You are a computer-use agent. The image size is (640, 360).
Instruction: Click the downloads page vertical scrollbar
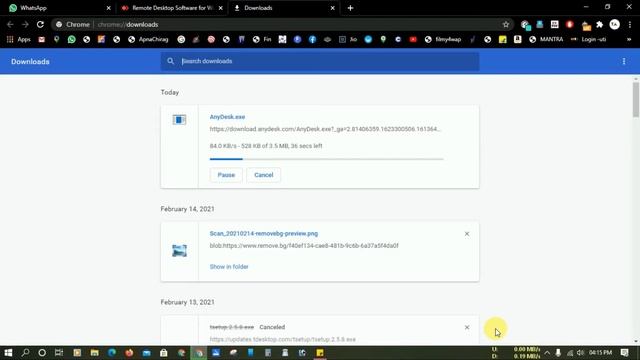(636, 99)
